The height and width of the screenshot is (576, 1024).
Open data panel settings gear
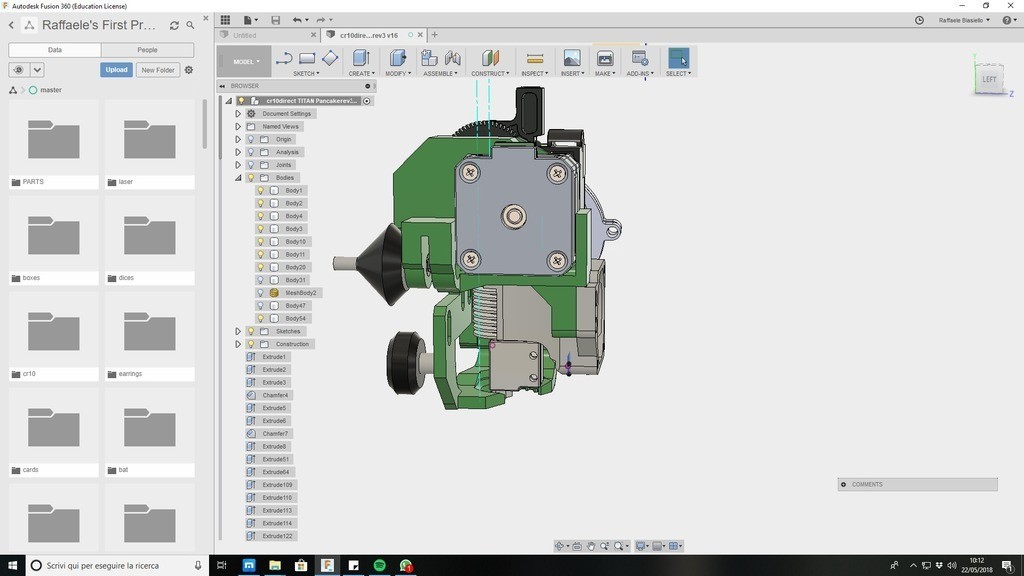point(189,70)
